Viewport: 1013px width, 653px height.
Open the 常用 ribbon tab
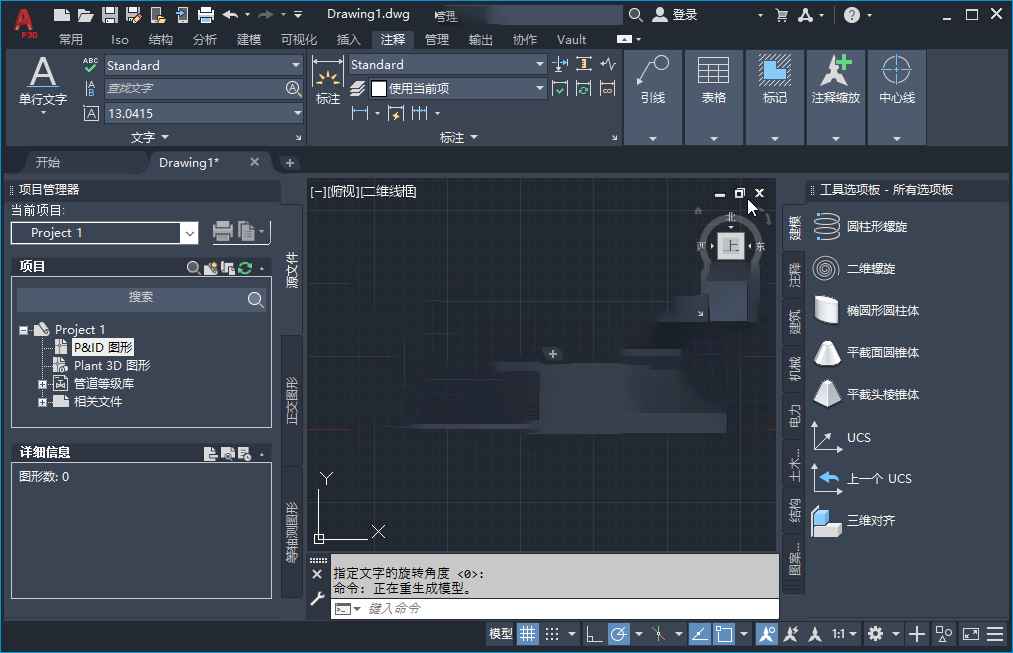pos(70,39)
